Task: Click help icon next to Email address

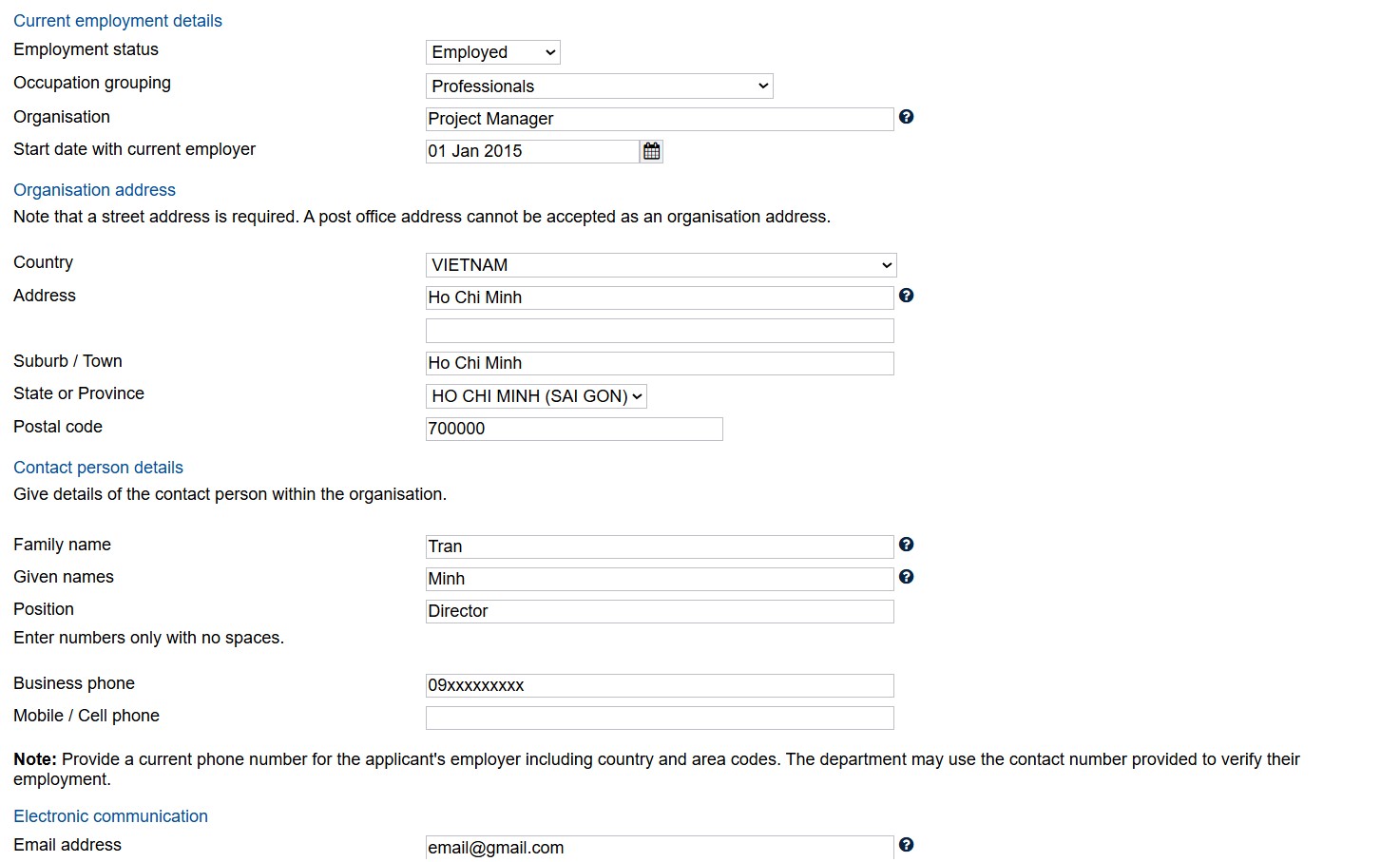Action: 906,845
